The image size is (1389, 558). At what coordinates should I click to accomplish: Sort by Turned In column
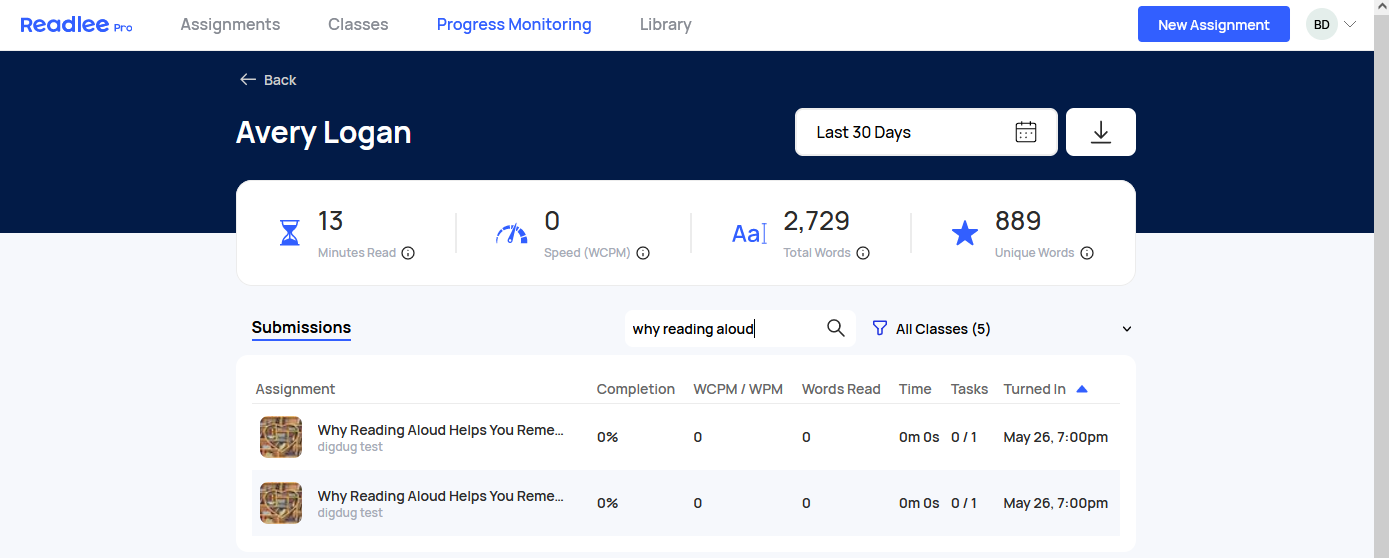pyautogui.click(x=1034, y=389)
